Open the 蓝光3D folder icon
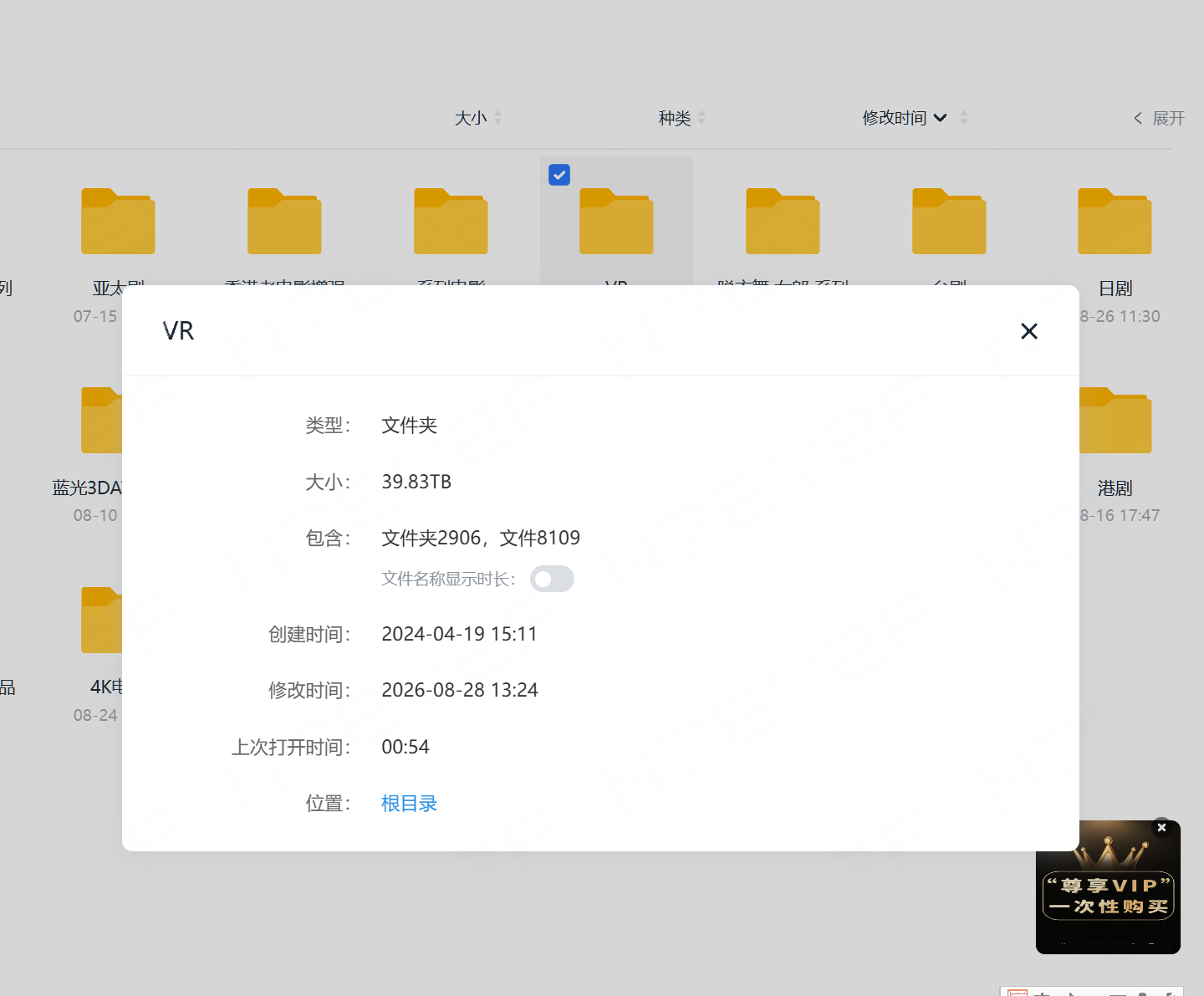The image size is (1204, 996). (102, 420)
